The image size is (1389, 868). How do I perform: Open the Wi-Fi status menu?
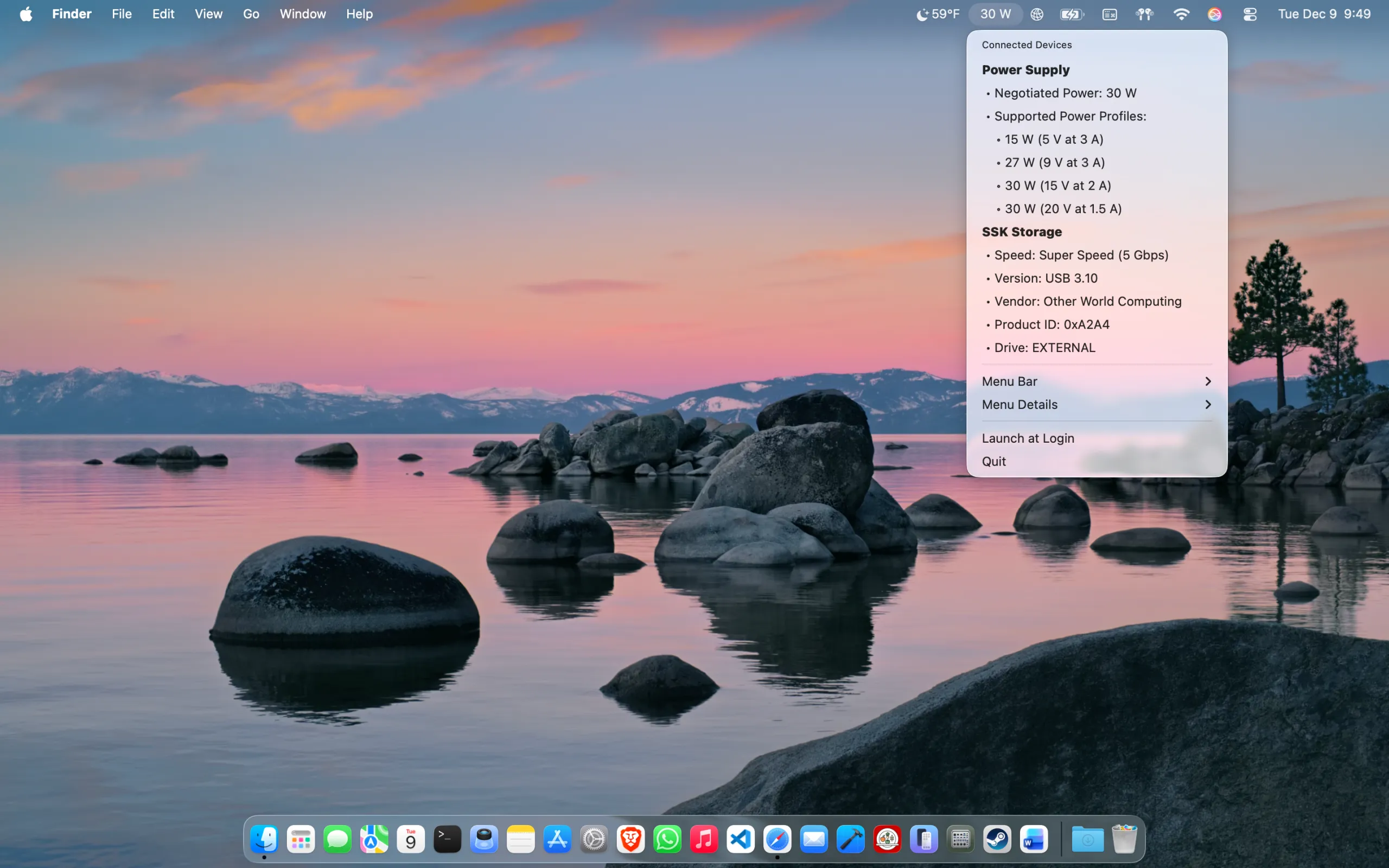(1181, 14)
